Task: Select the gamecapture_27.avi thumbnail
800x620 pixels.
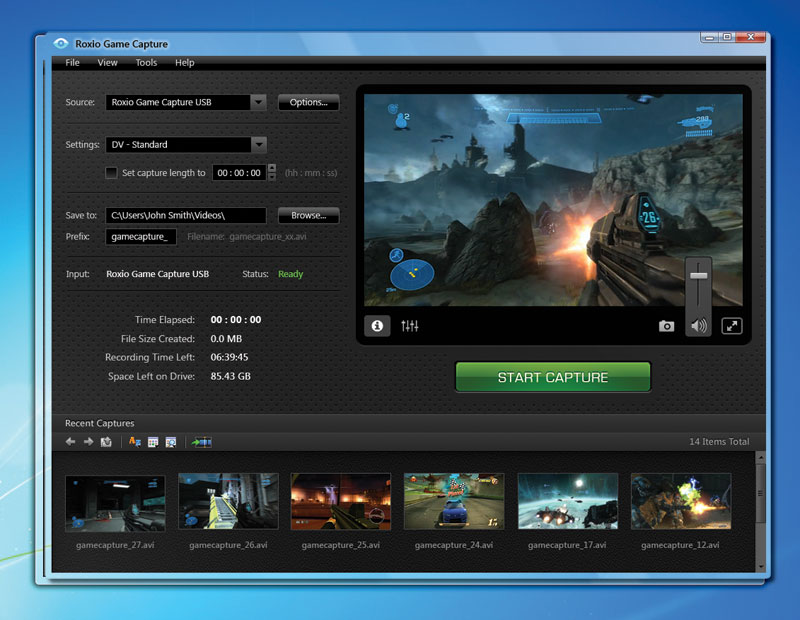Action: coord(115,504)
